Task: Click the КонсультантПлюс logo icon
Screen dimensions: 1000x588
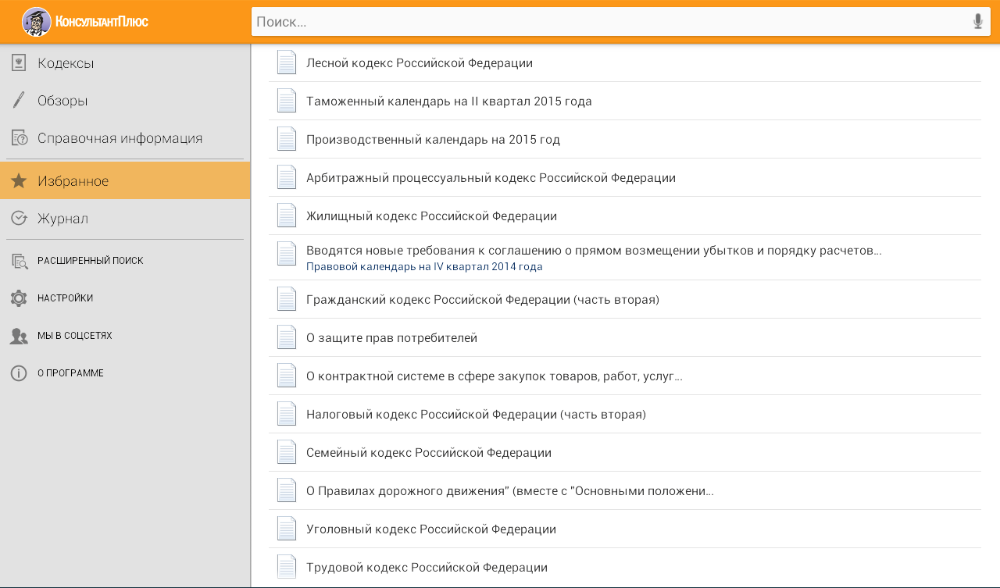Action: (36, 21)
